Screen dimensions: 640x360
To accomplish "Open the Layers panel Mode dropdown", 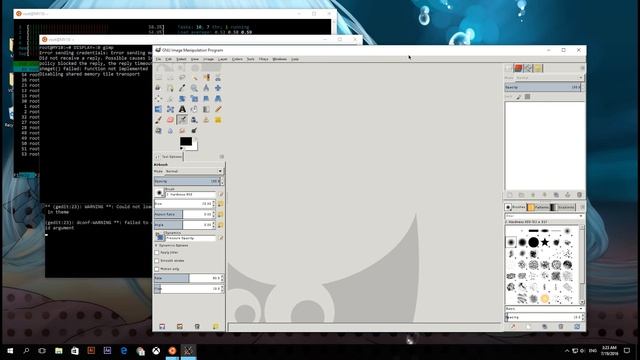I will [x=549, y=78].
